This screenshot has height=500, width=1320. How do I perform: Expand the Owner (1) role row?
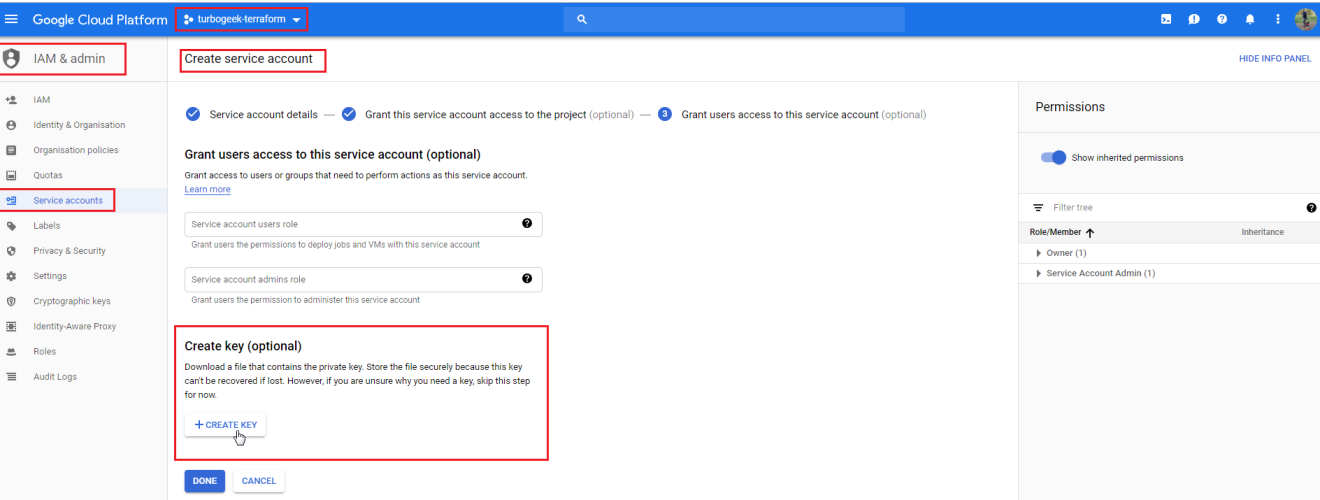pyautogui.click(x=1039, y=253)
